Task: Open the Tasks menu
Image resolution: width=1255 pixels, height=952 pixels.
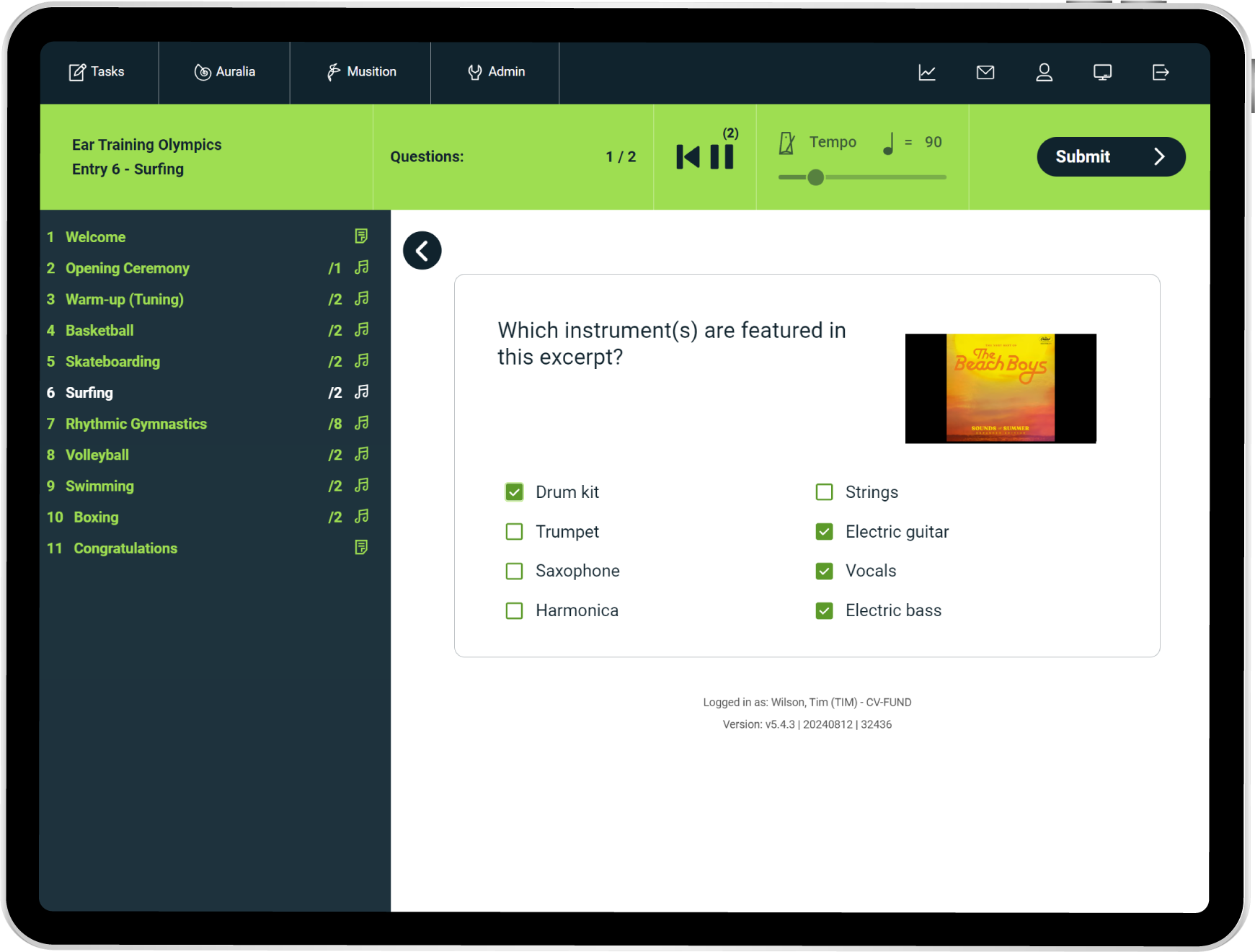Action: (x=97, y=72)
